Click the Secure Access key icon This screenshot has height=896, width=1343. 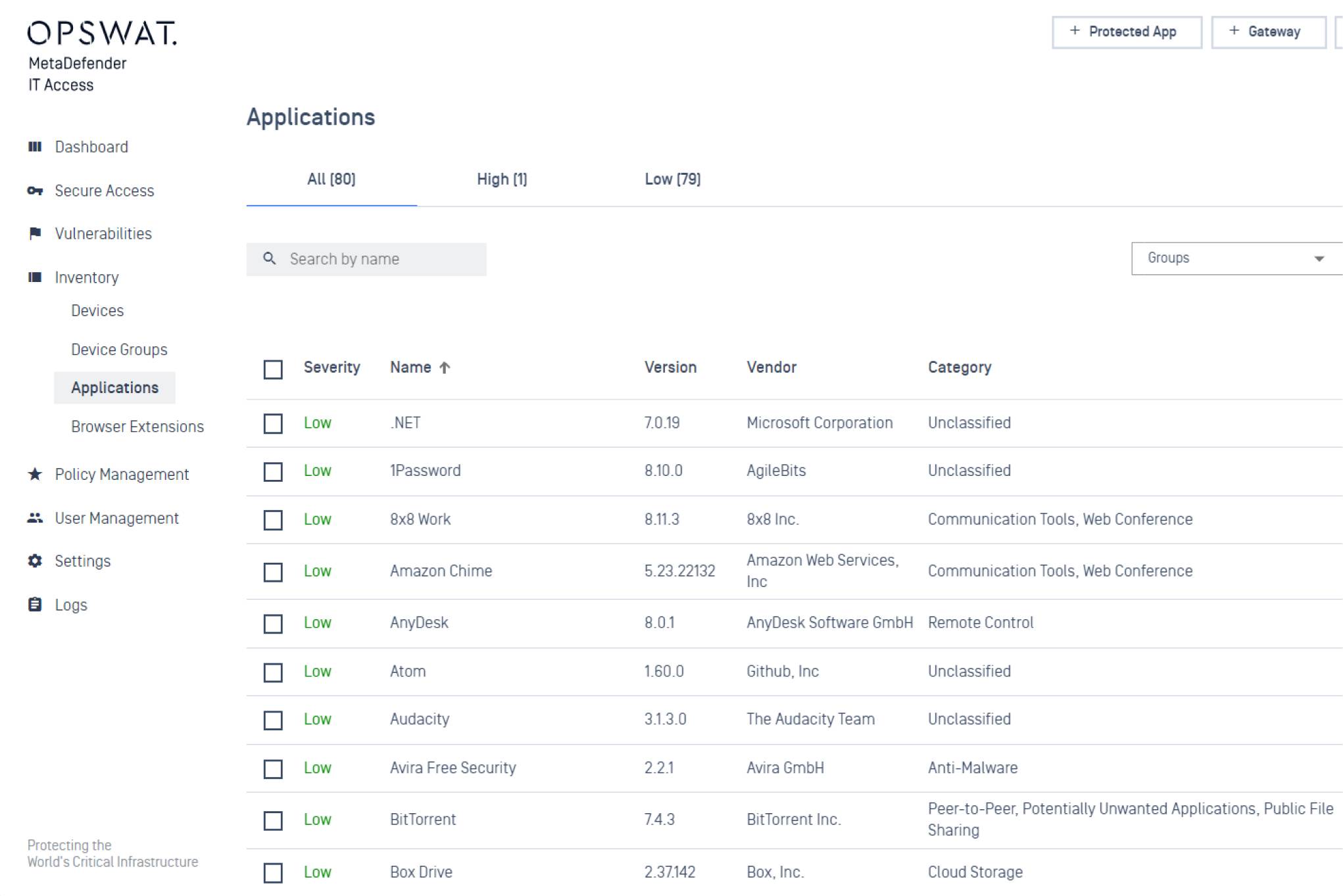[35, 191]
